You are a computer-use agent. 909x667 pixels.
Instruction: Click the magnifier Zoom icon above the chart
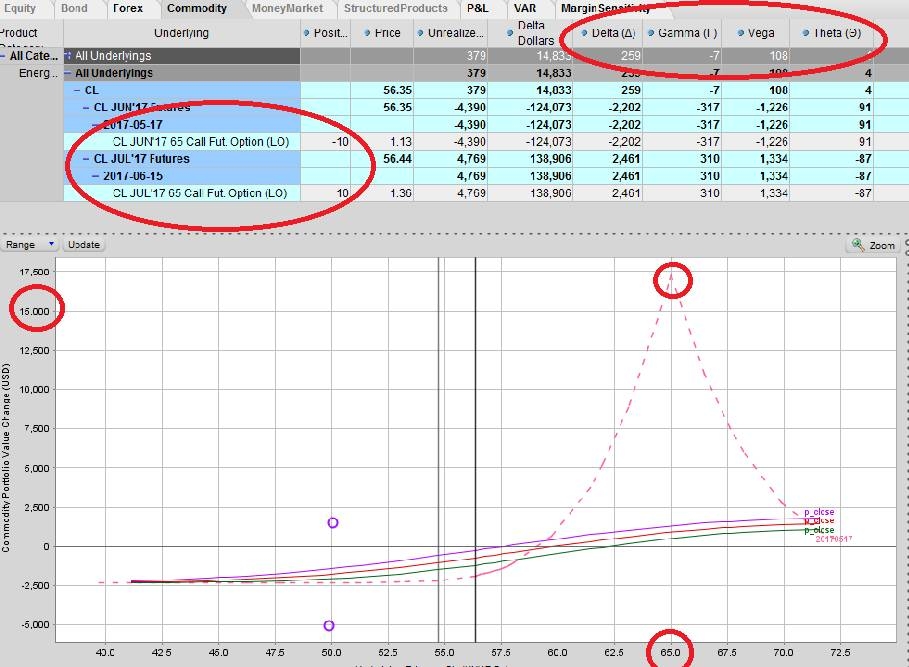tap(858, 245)
